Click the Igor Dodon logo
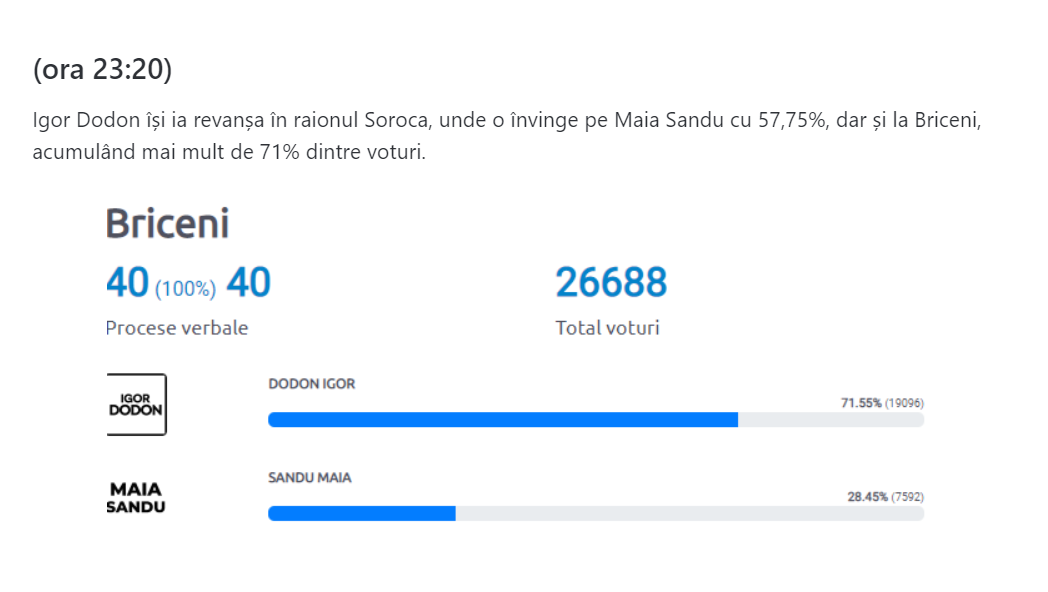 [136, 404]
